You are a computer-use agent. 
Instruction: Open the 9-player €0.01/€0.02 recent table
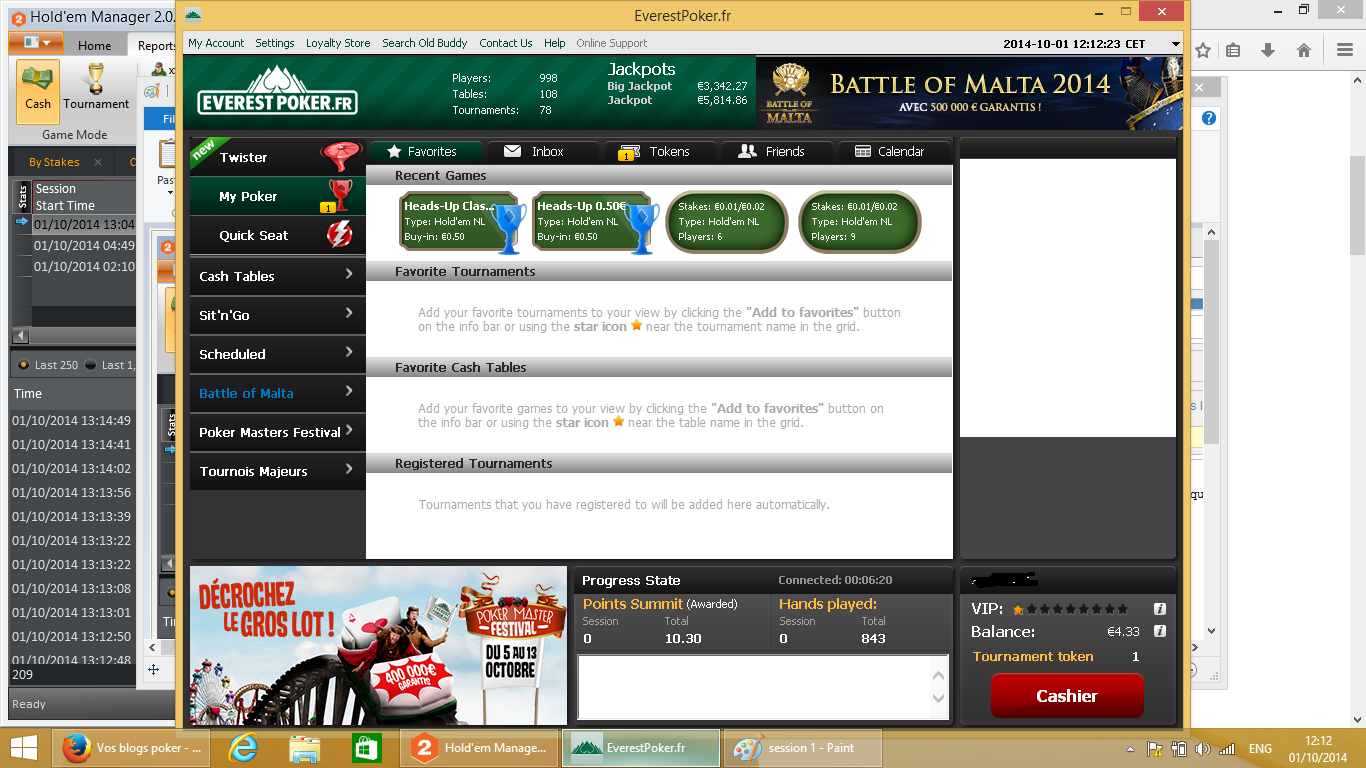860,221
